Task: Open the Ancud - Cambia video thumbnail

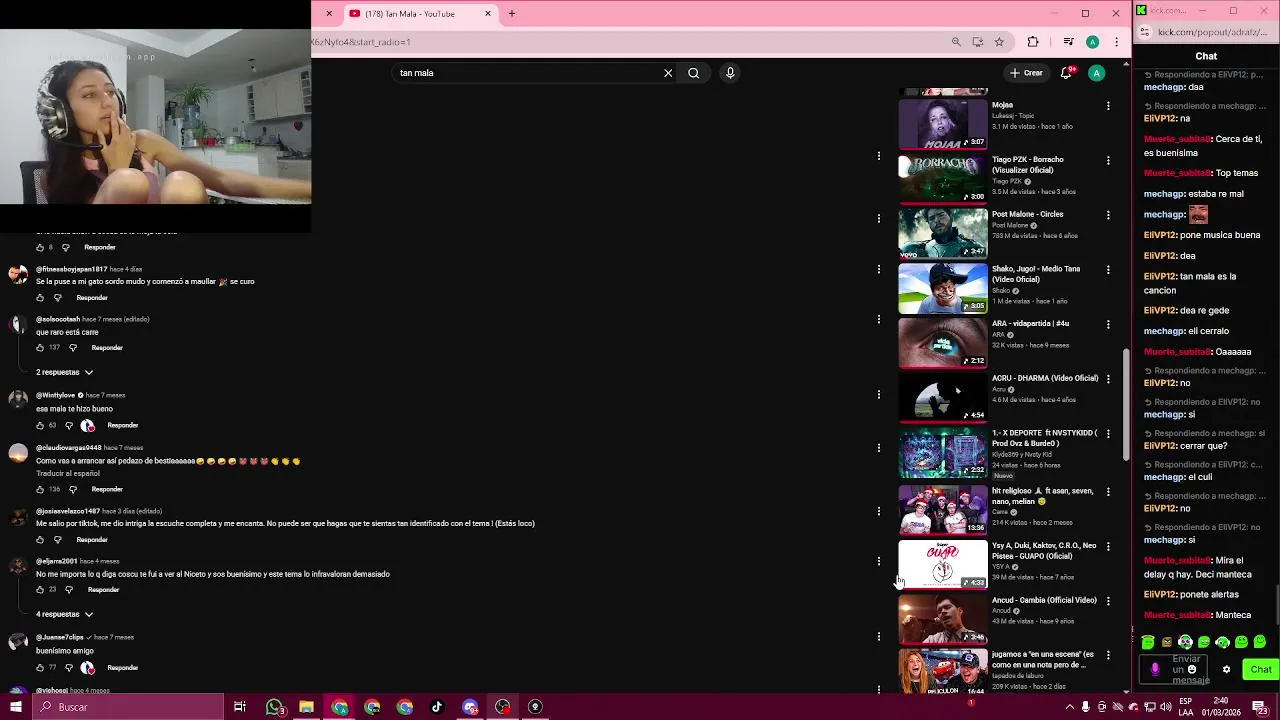Action: (x=943, y=619)
